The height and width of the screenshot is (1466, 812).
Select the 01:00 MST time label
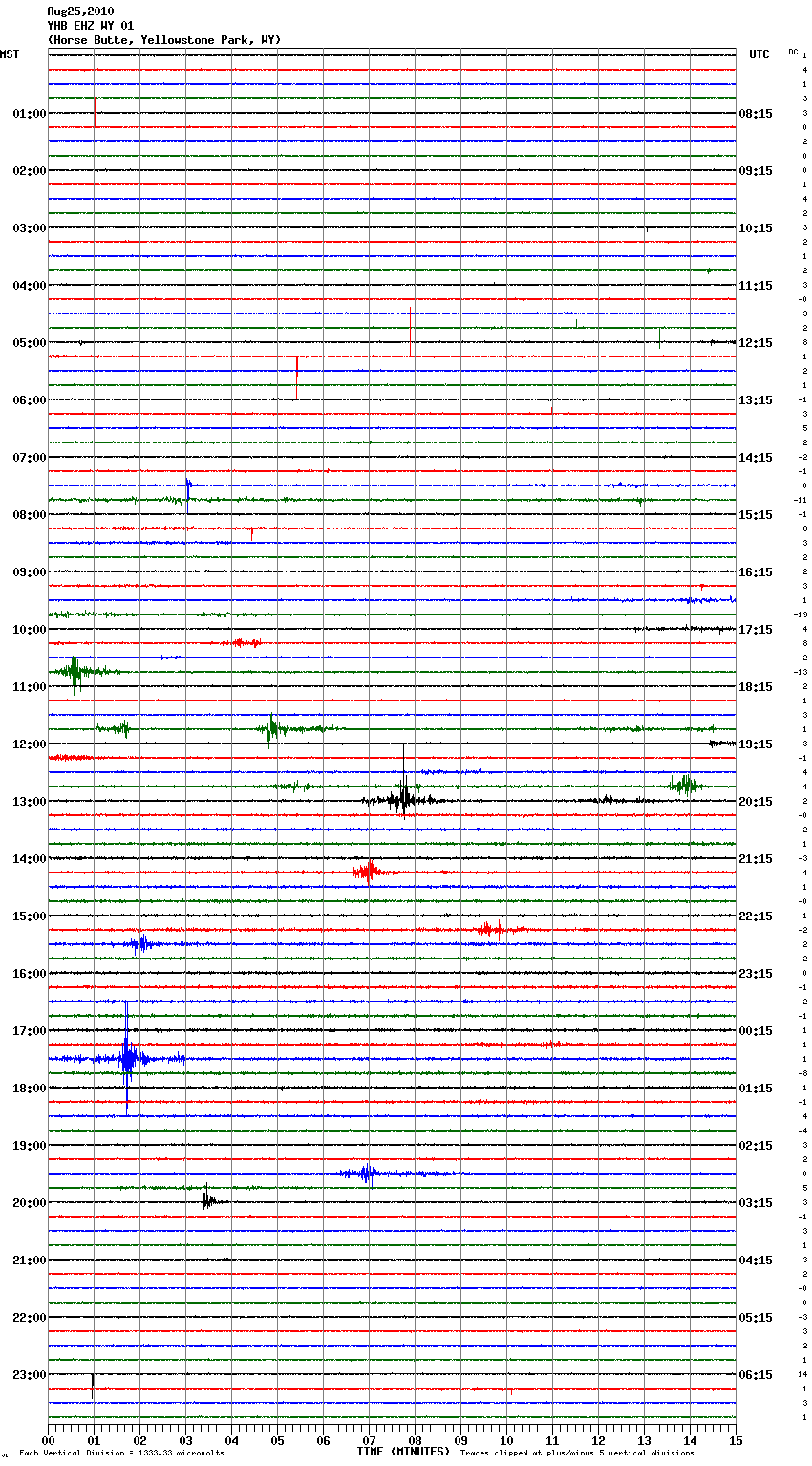pyautogui.click(x=29, y=114)
